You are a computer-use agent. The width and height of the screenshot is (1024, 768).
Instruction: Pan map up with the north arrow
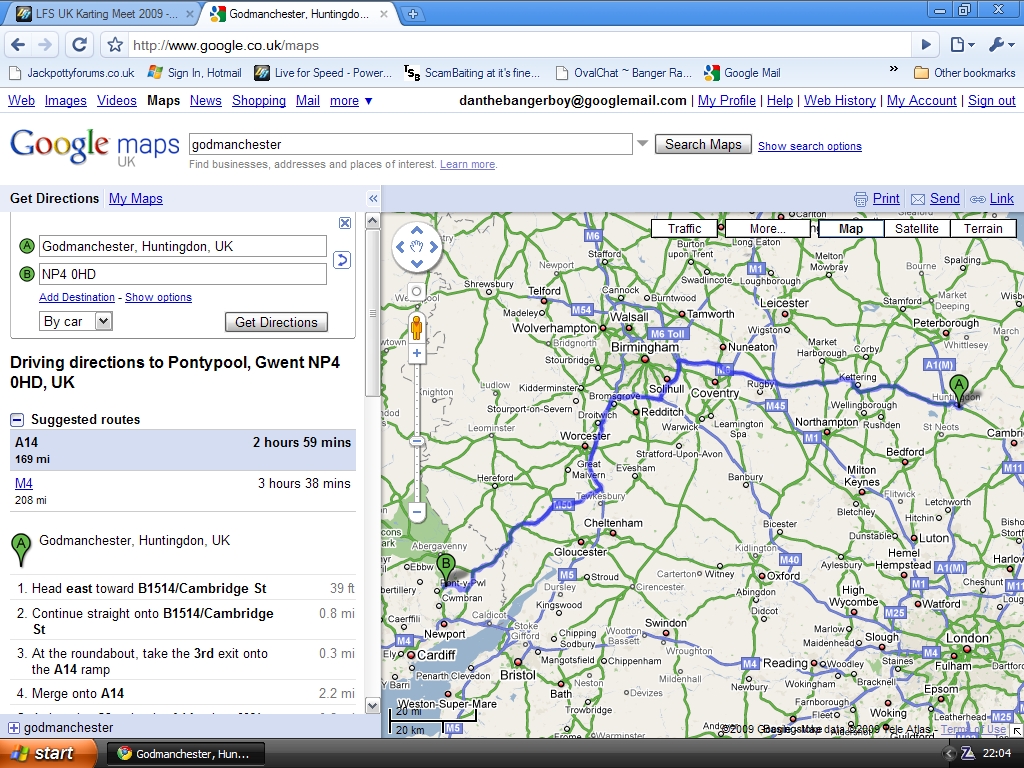coord(417,231)
